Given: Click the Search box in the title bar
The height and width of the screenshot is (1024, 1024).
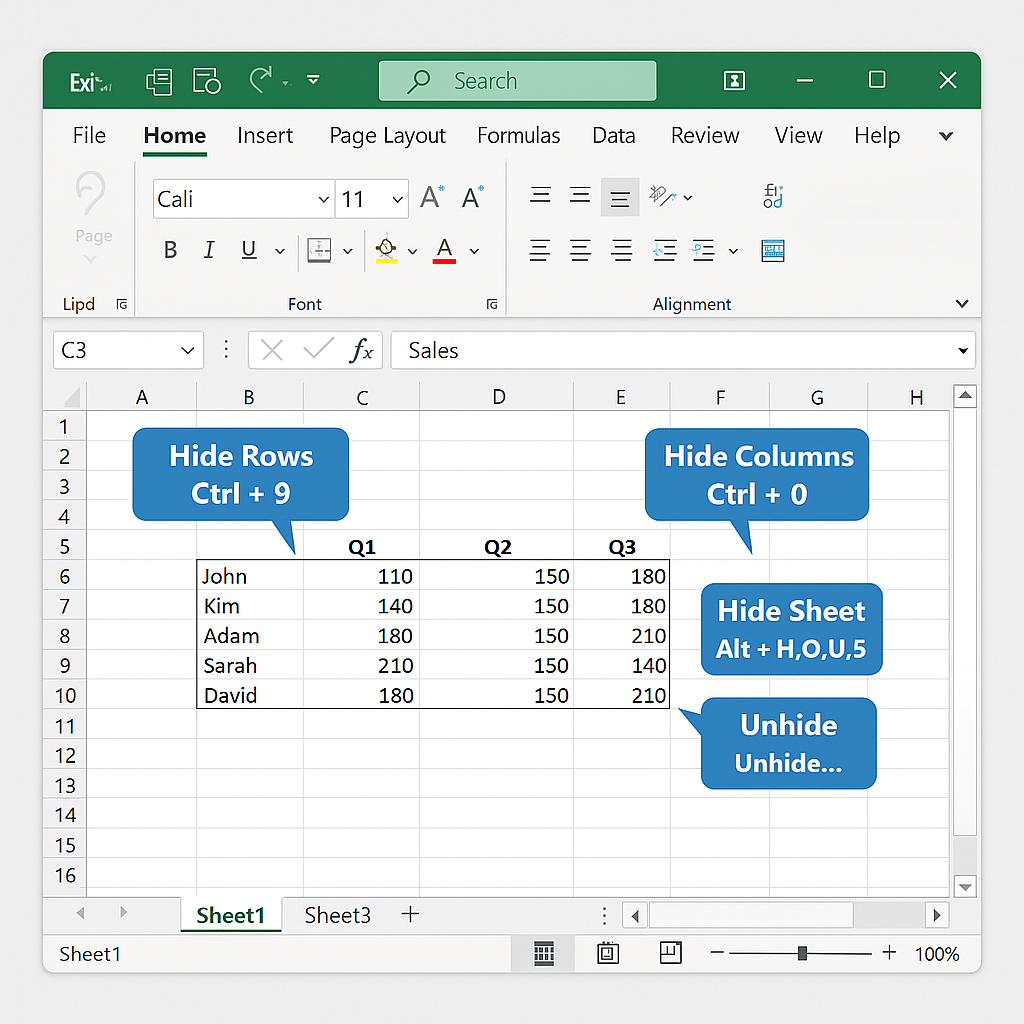Looking at the screenshot, I should tap(517, 81).
